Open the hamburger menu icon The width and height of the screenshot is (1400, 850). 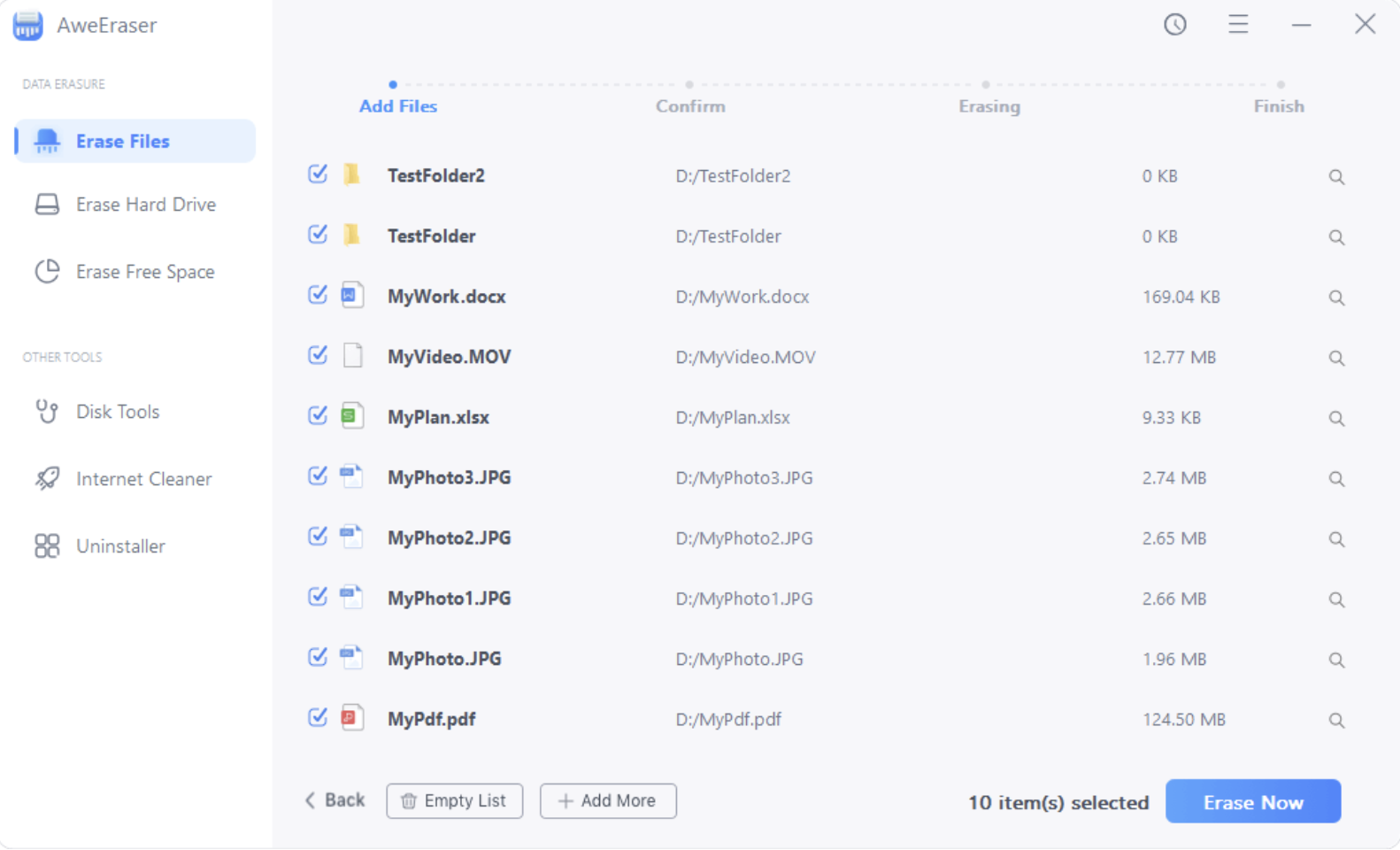pos(1238,25)
